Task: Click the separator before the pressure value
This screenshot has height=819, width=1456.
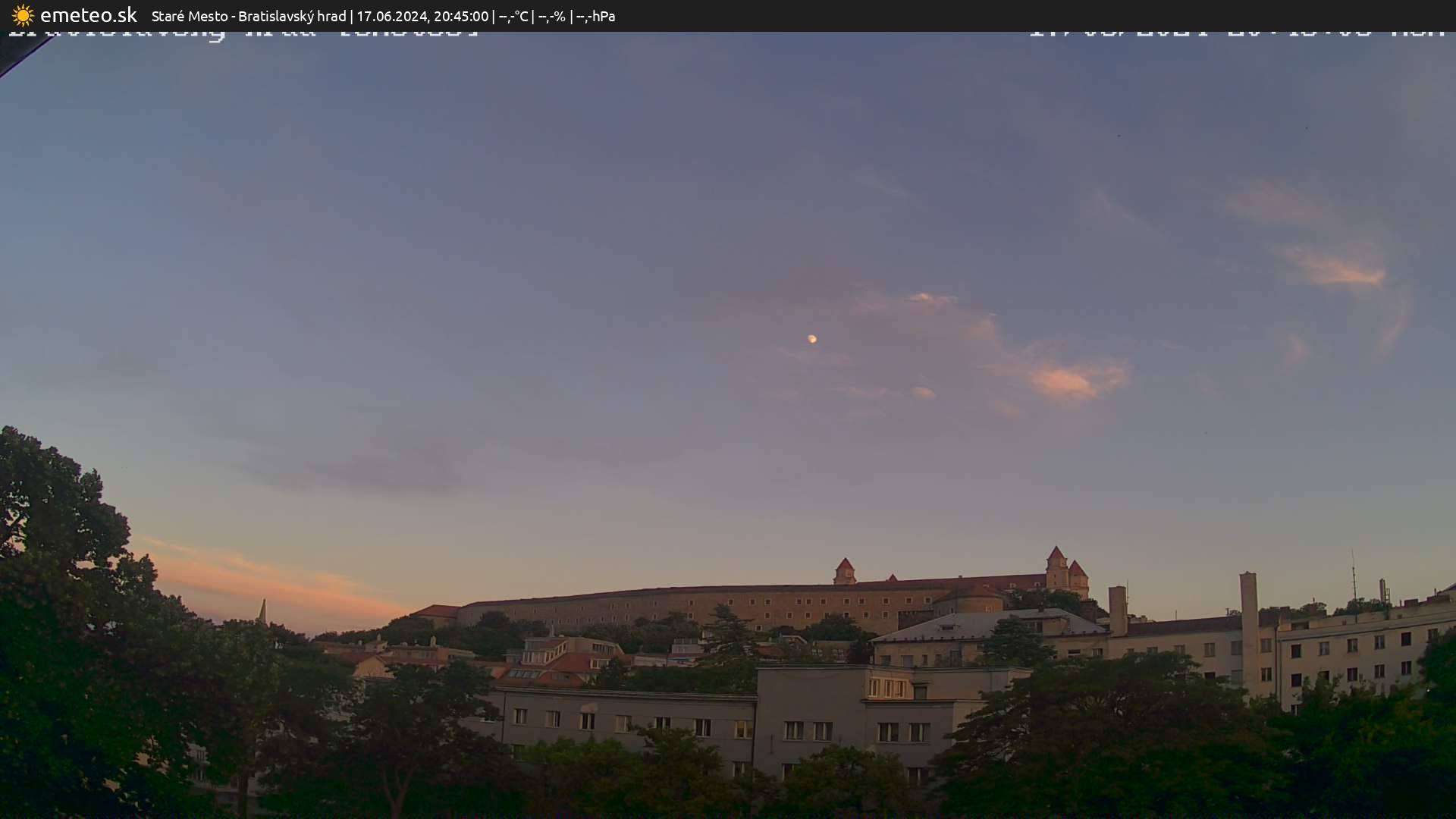Action: [x=571, y=15]
